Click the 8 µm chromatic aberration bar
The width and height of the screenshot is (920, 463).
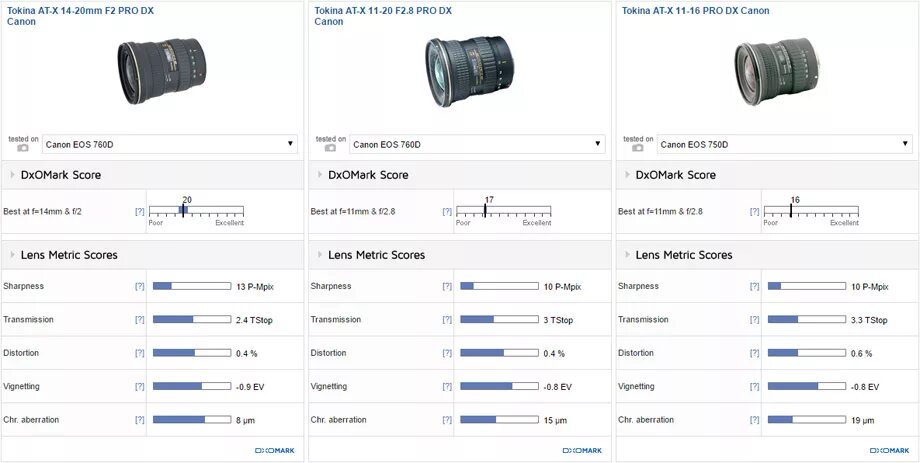(x=192, y=420)
